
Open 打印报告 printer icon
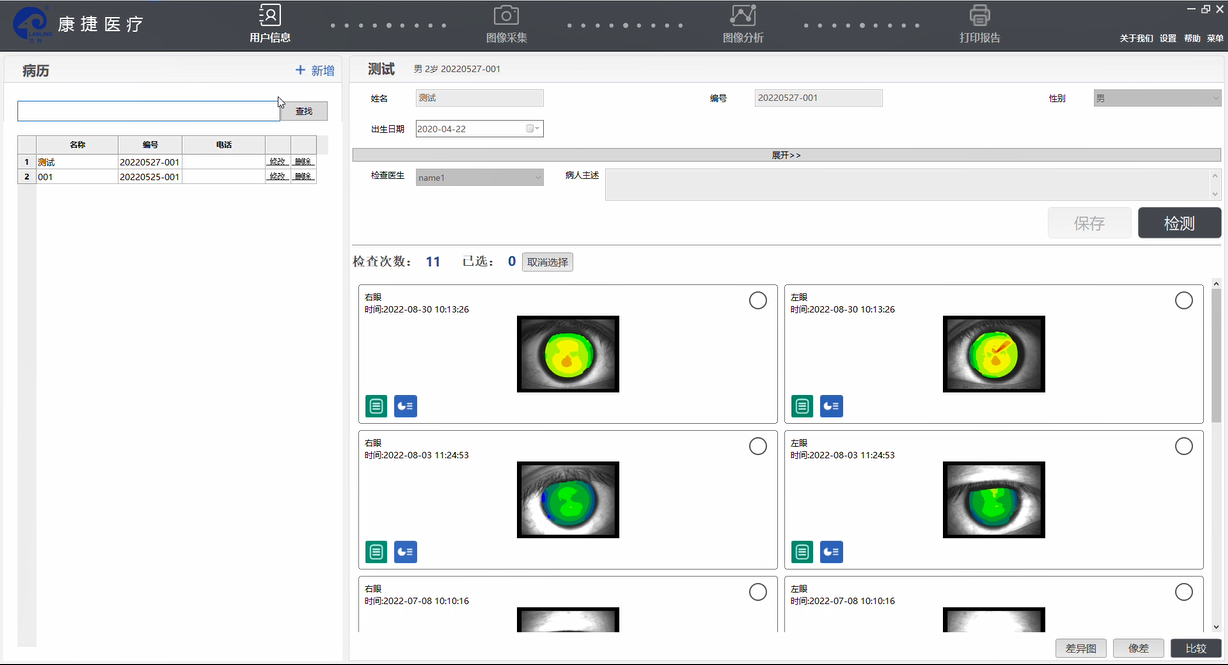pos(979,16)
